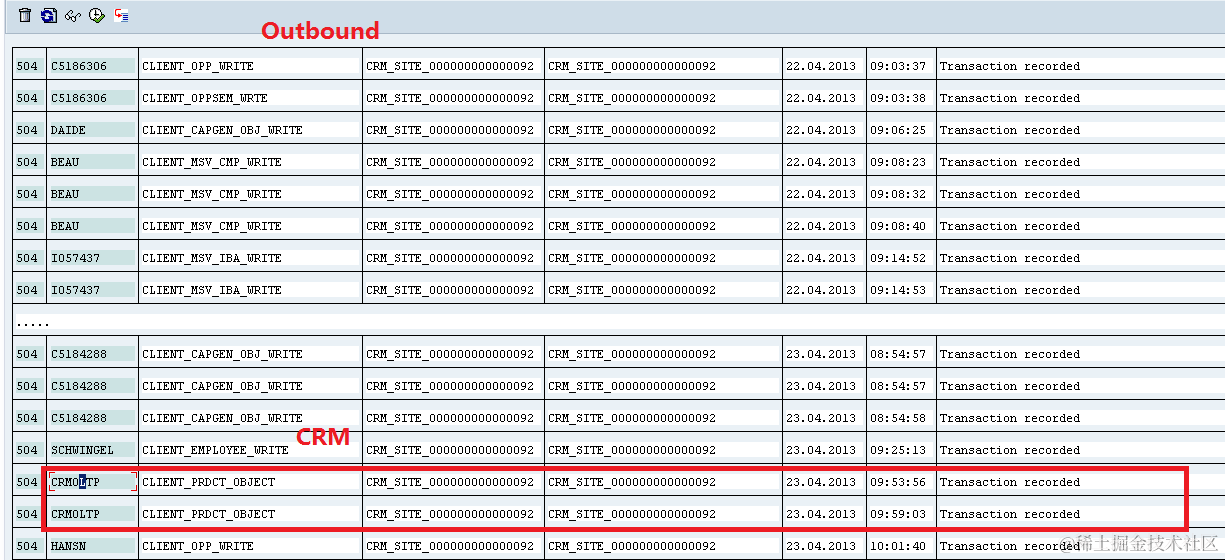The image size is (1225, 560).
Task: Click the clock with green checkmark icon
Action: click(97, 15)
